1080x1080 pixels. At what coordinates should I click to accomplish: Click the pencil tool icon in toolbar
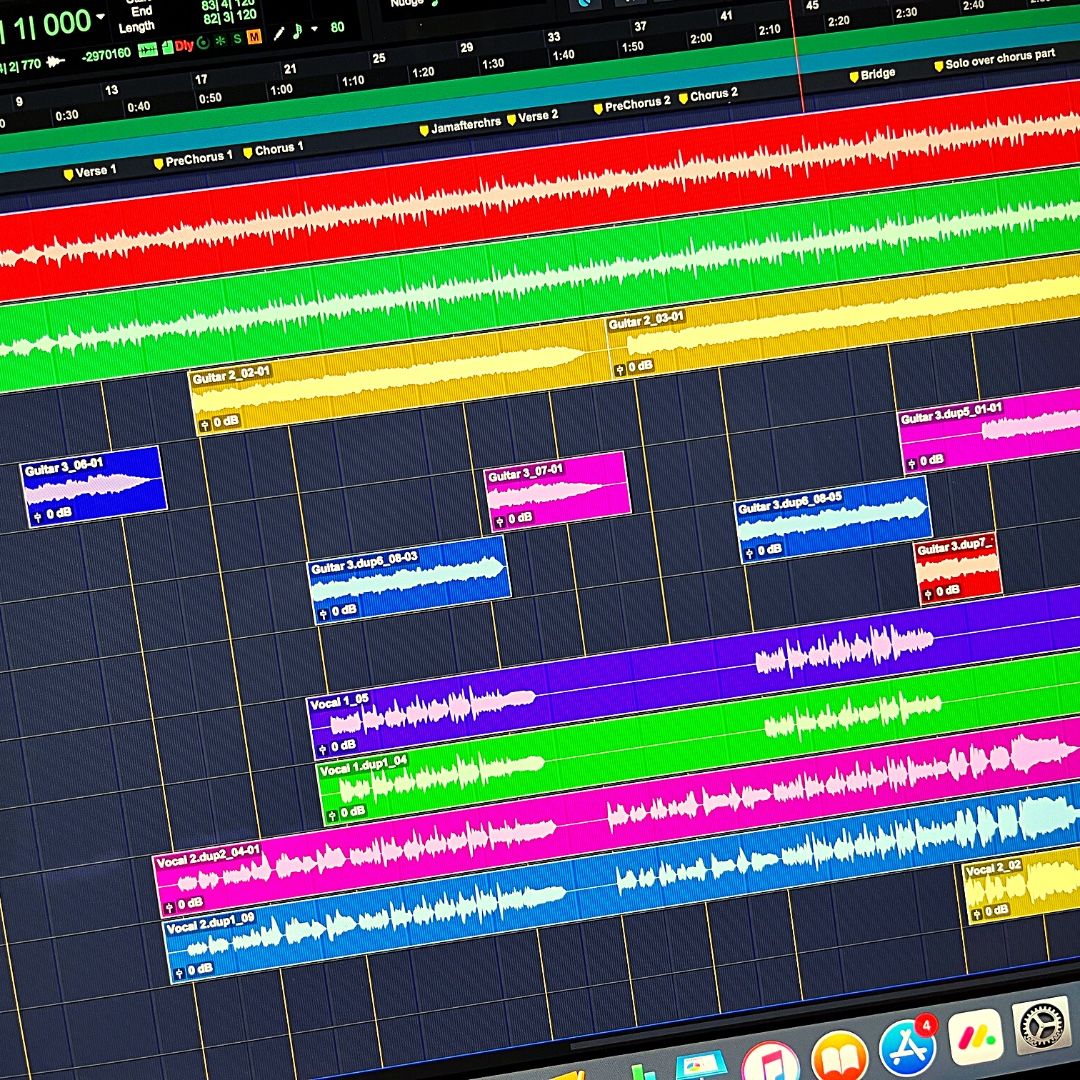click(x=279, y=33)
